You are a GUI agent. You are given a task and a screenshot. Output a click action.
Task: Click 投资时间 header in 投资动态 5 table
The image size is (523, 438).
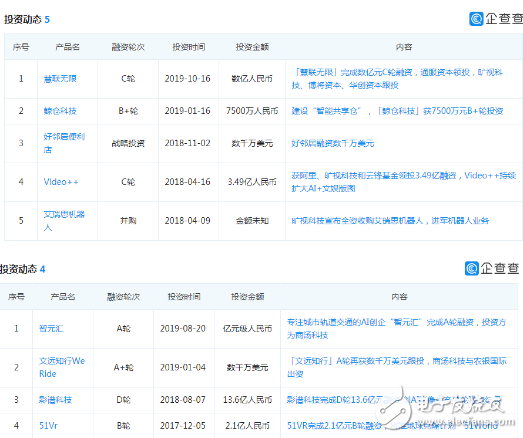pyautogui.click(x=188, y=47)
